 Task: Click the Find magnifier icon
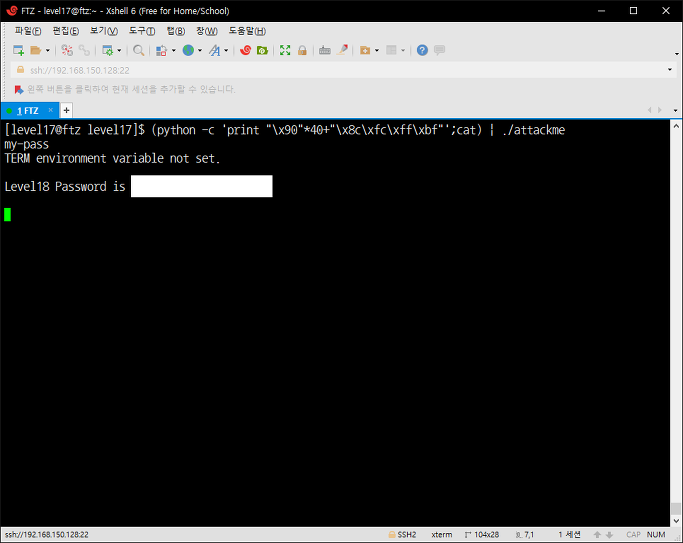(x=139, y=51)
